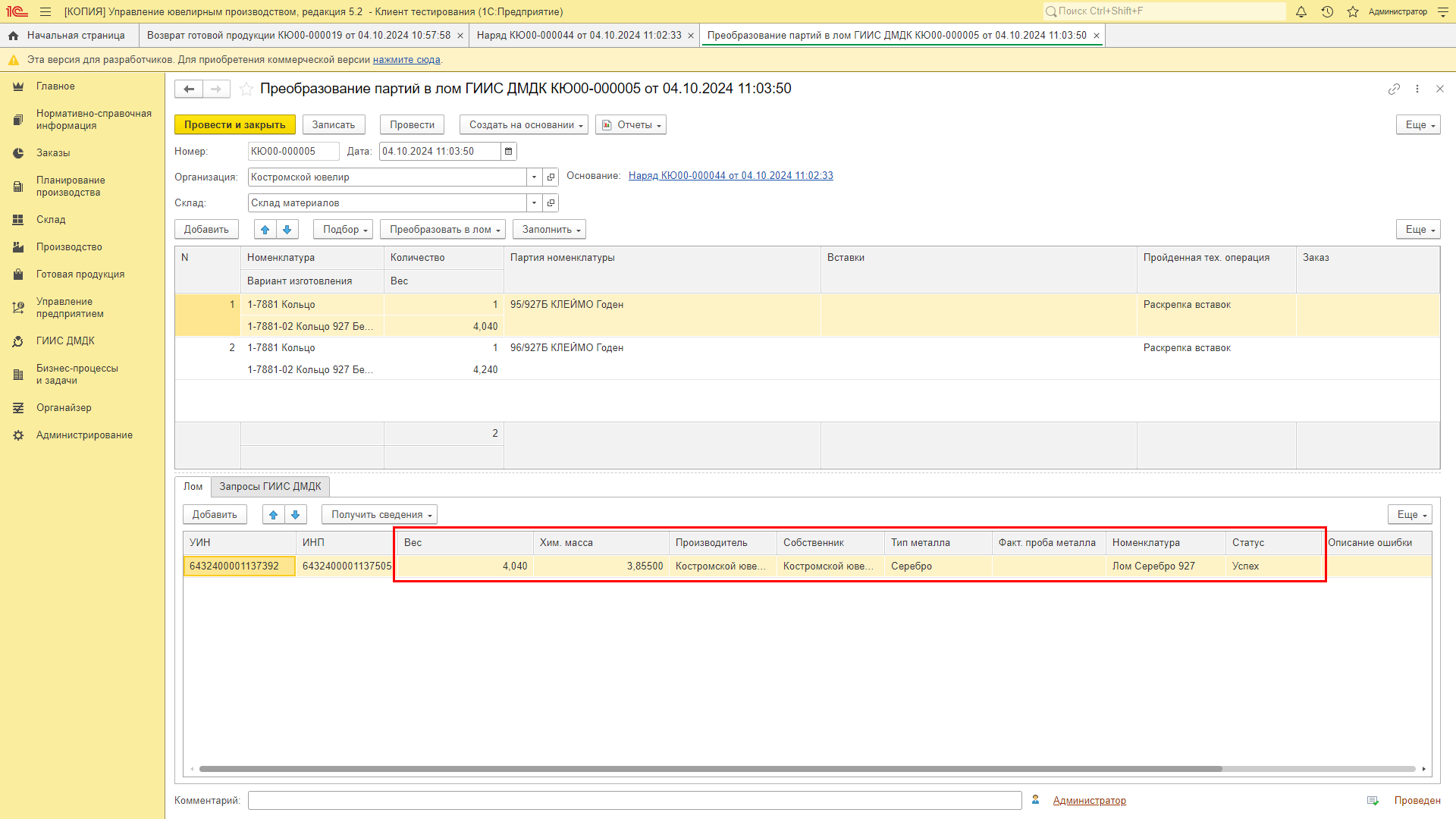Open Главное section in sidebar

tap(55, 86)
